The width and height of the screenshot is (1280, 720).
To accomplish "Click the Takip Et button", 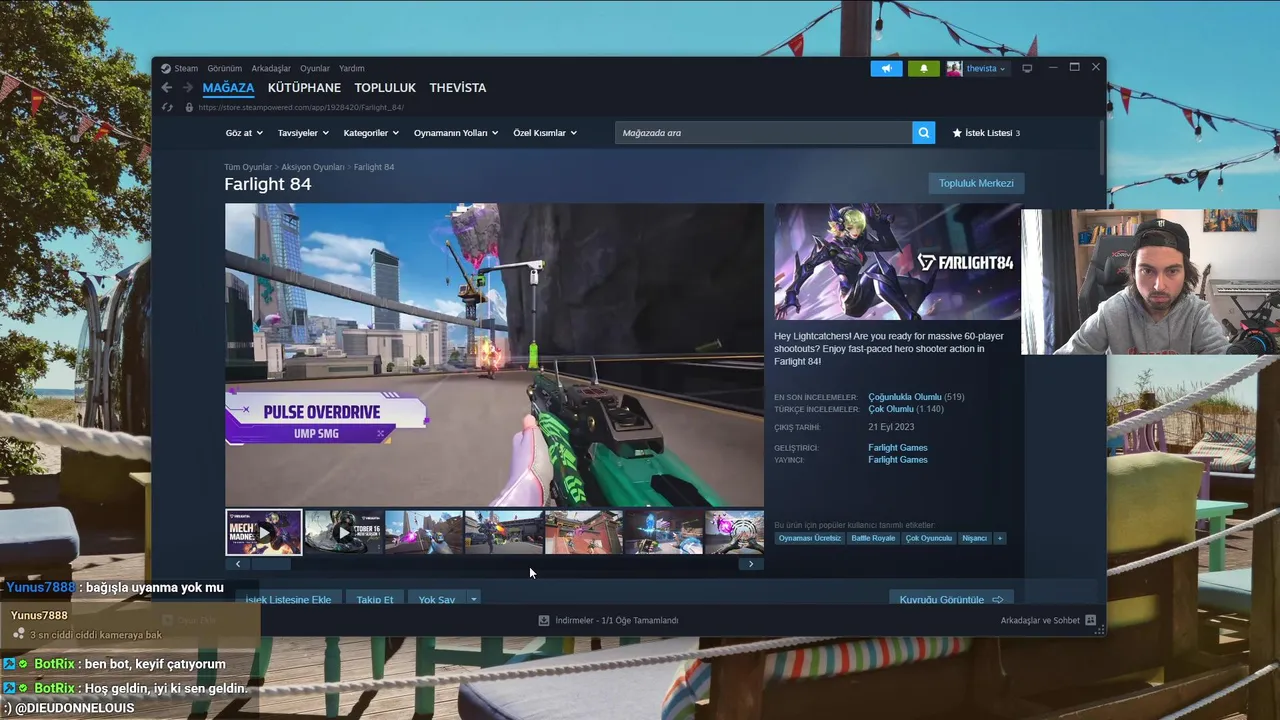I will 375,599.
